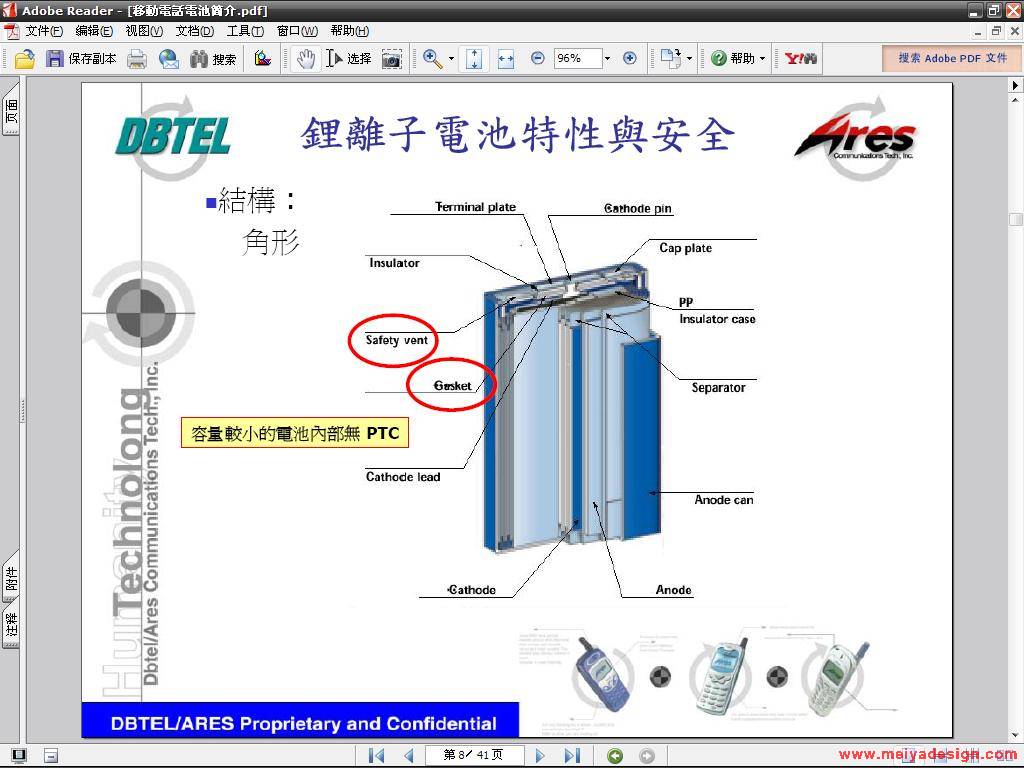The image size is (1024, 768).
Task: Go to first page button
Action: click(x=377, y=756)
